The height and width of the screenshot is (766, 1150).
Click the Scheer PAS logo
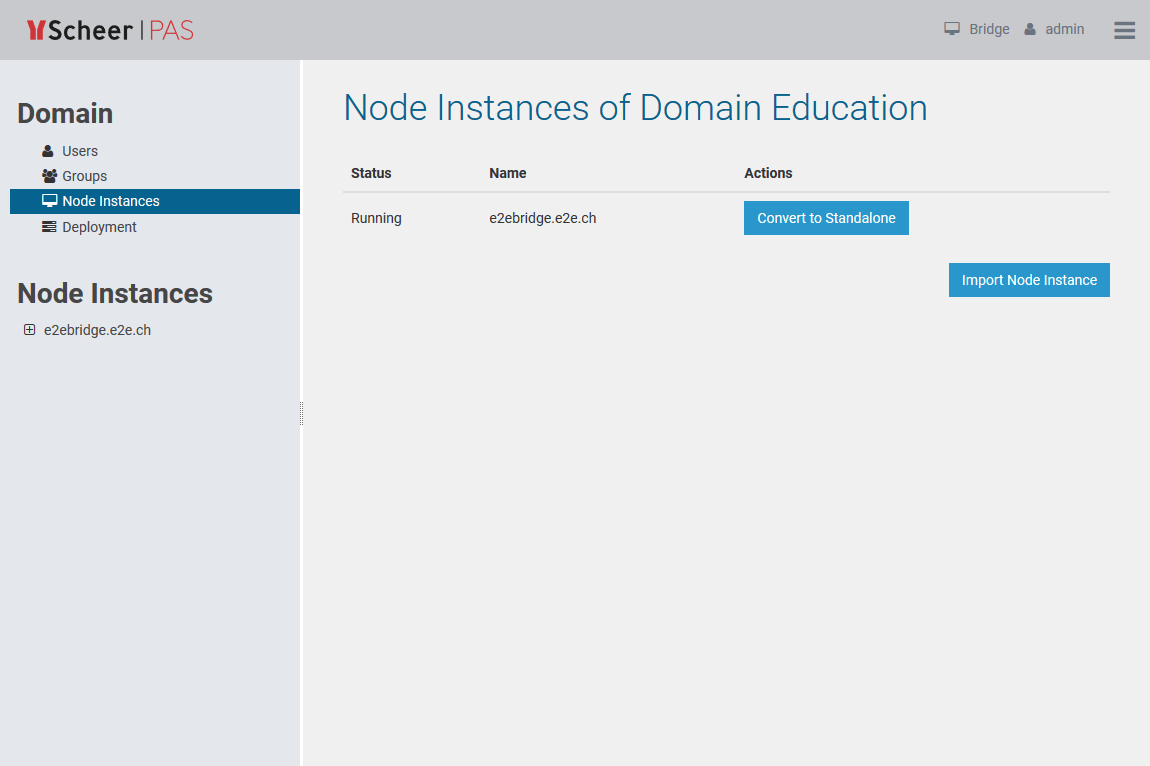pos(110,30)
